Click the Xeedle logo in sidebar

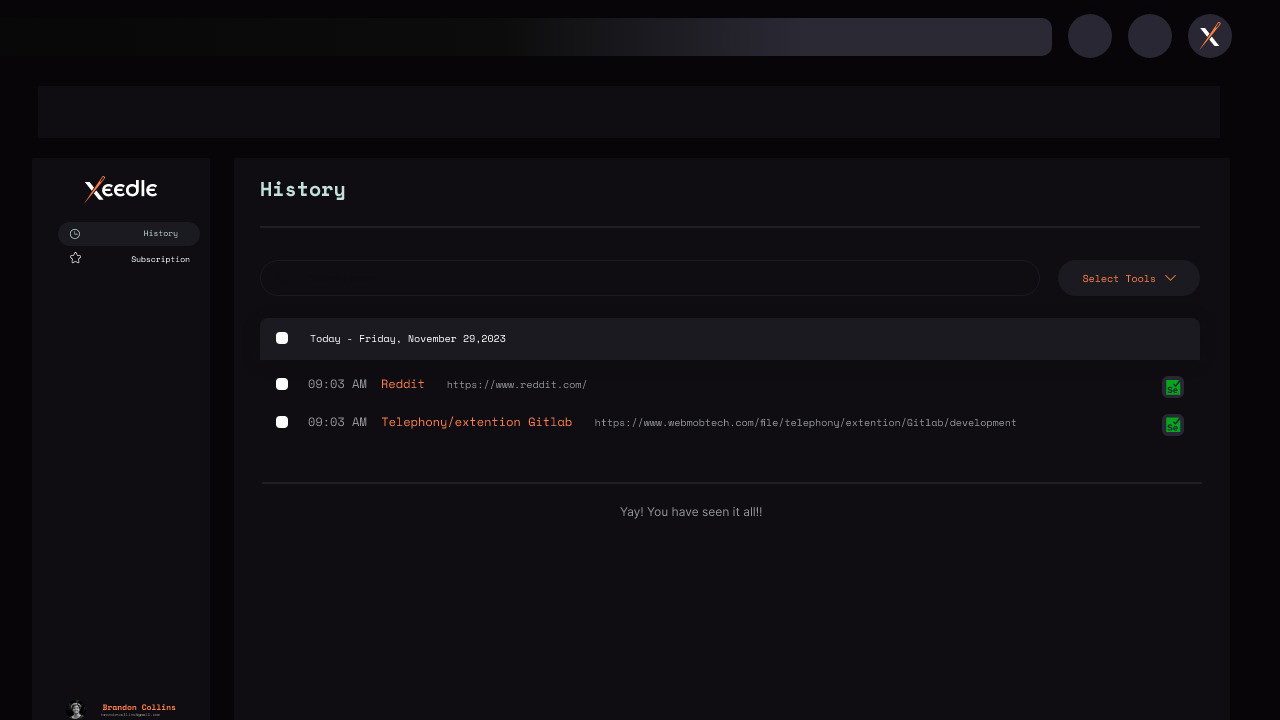(121, 189)
